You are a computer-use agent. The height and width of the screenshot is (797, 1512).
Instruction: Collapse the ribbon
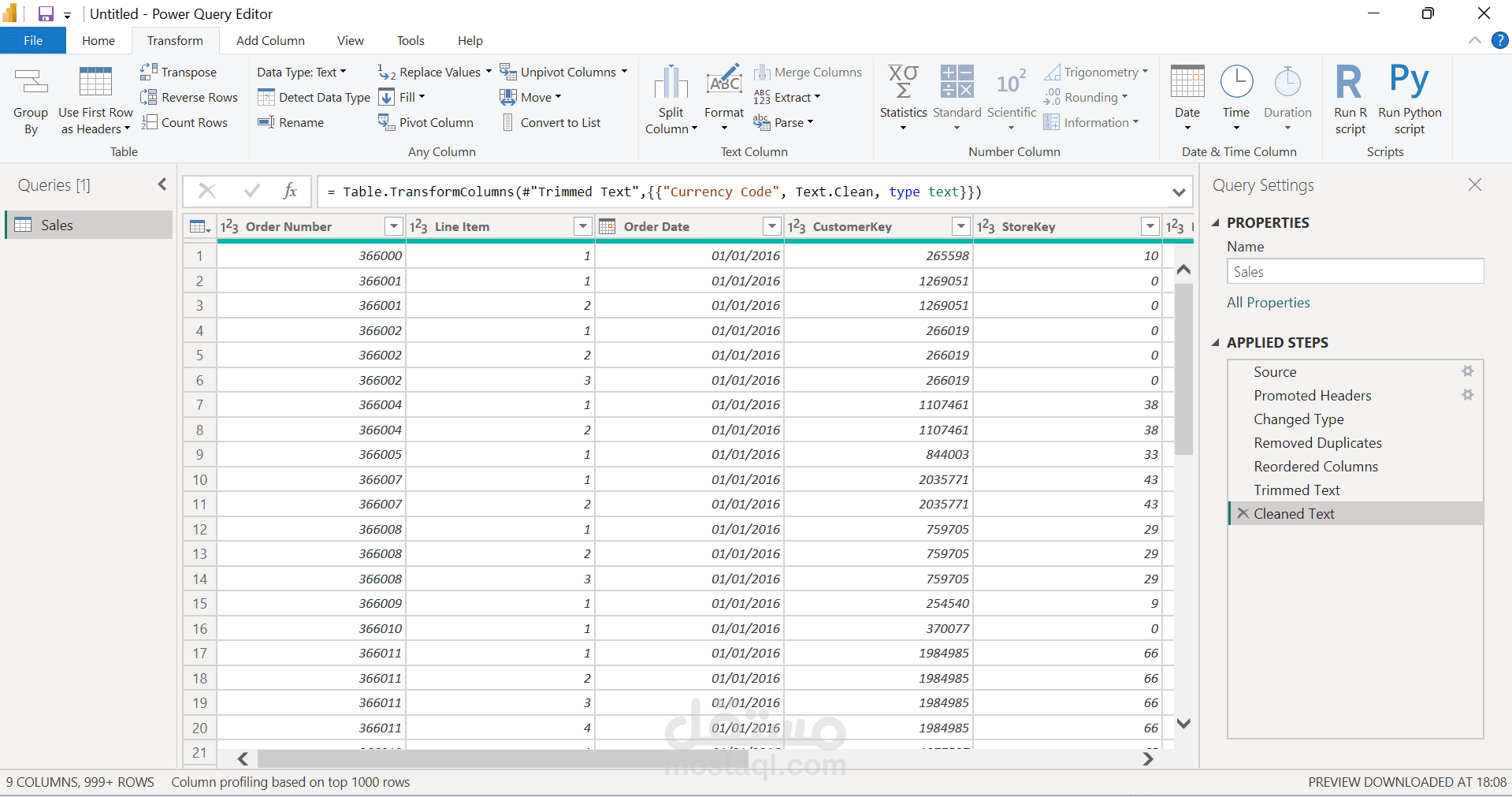tap(1475, 40)
